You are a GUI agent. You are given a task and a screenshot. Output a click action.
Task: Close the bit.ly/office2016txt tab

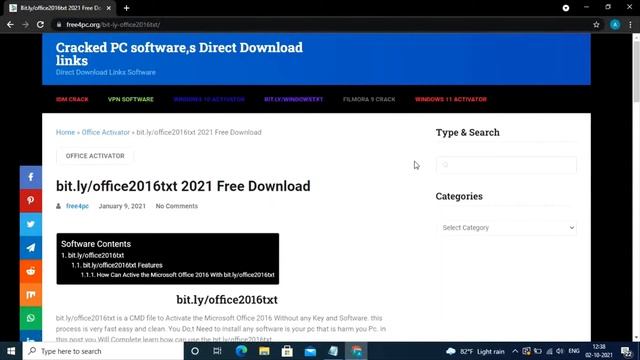tap(109, 8)
